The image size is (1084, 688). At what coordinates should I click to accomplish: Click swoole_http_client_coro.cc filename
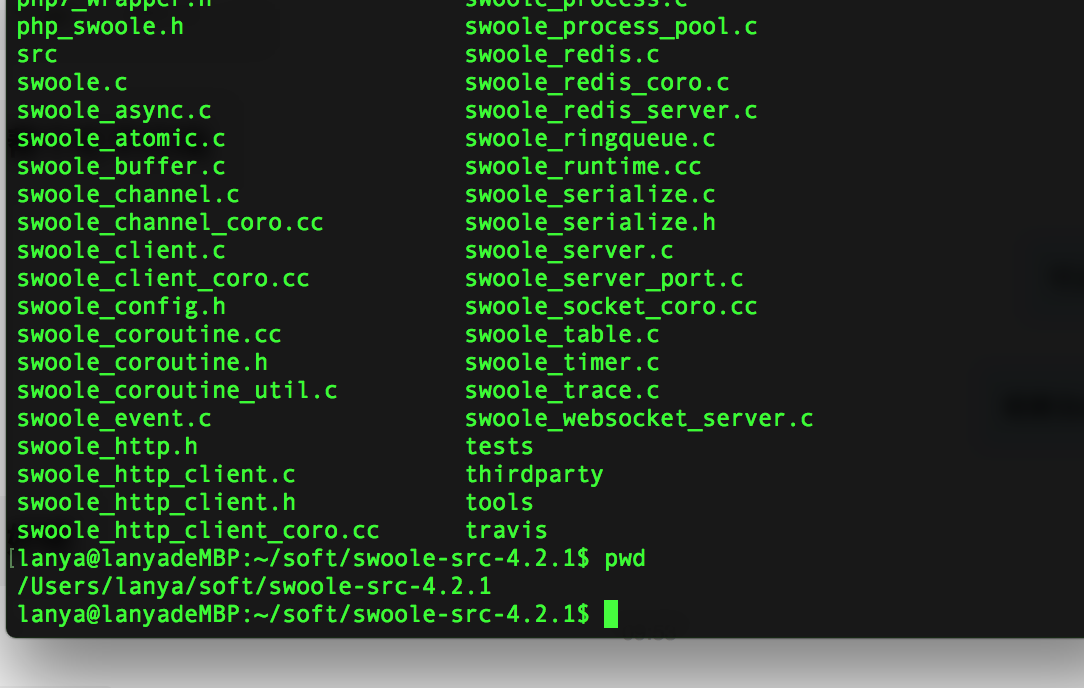(198, 530)
